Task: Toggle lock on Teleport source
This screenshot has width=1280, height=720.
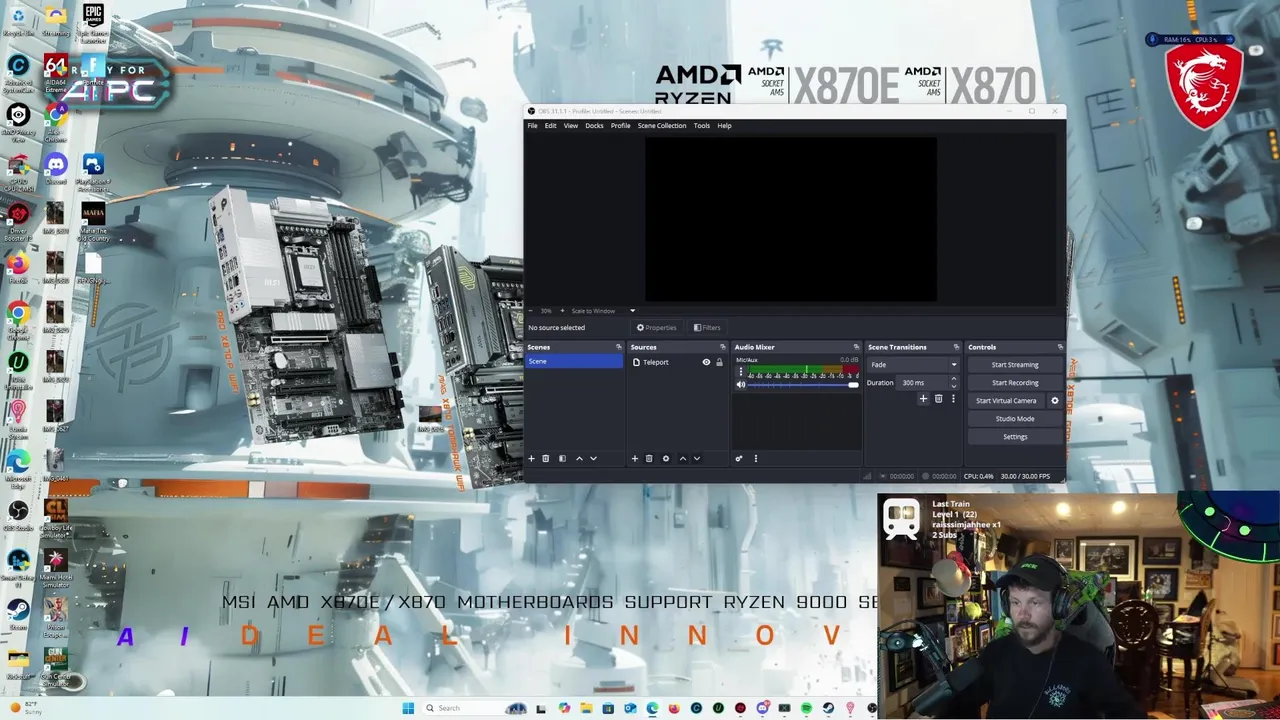Action: pos(719,362)
